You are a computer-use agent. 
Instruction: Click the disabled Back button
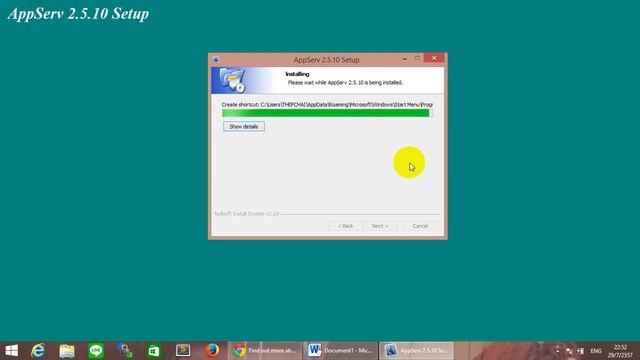pos(345,226)
